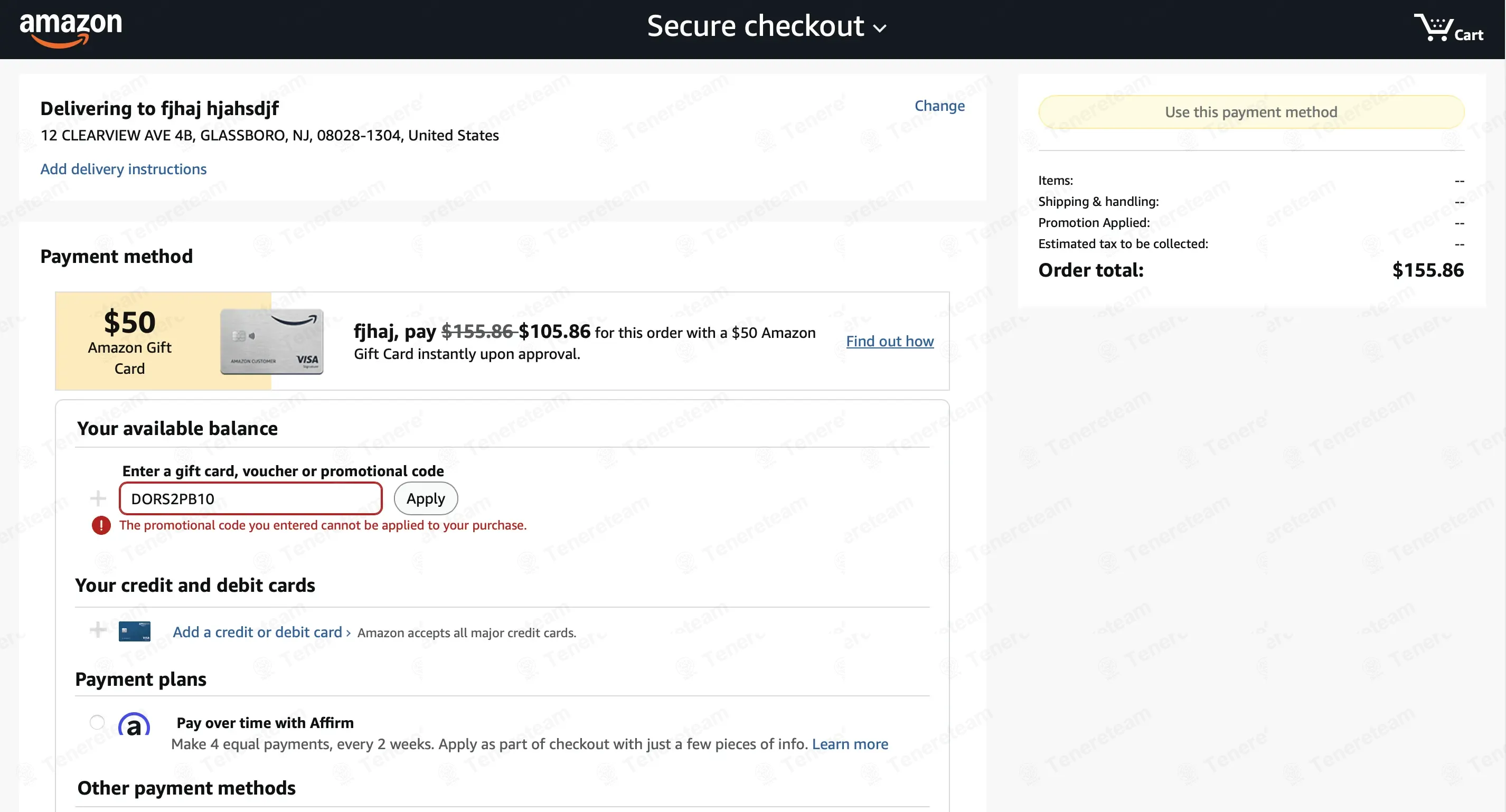This screenshot has width=1506, height=812.
Task: Open the Cart icon
Action: point(1448,27)
